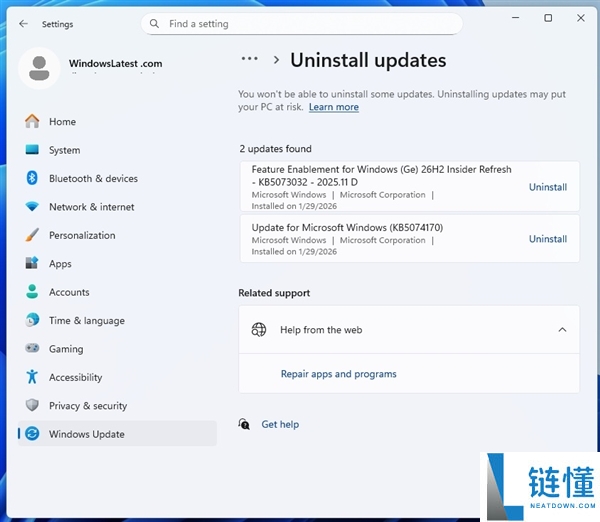Open the System menu item

point(64,150)
